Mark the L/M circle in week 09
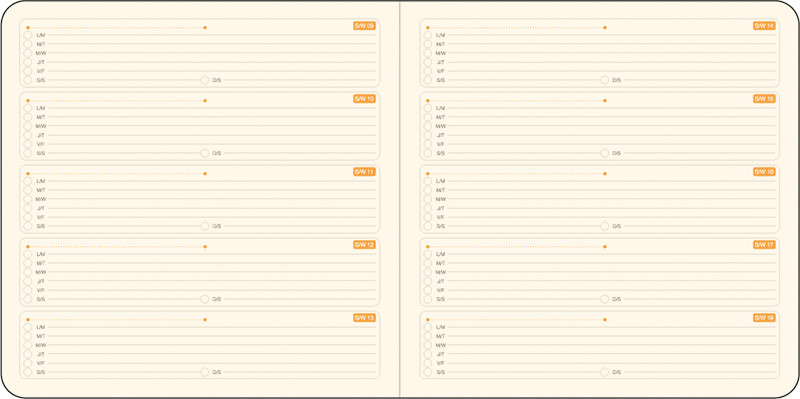 pyautogui.click(x=28, y=35)
